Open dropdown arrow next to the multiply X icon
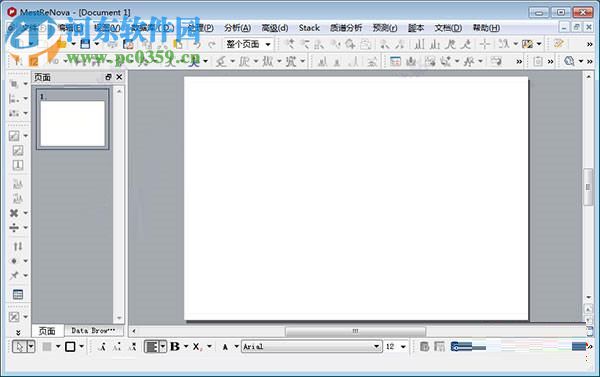The width and height of the screenshot is (600, 377). pos(26,213)
